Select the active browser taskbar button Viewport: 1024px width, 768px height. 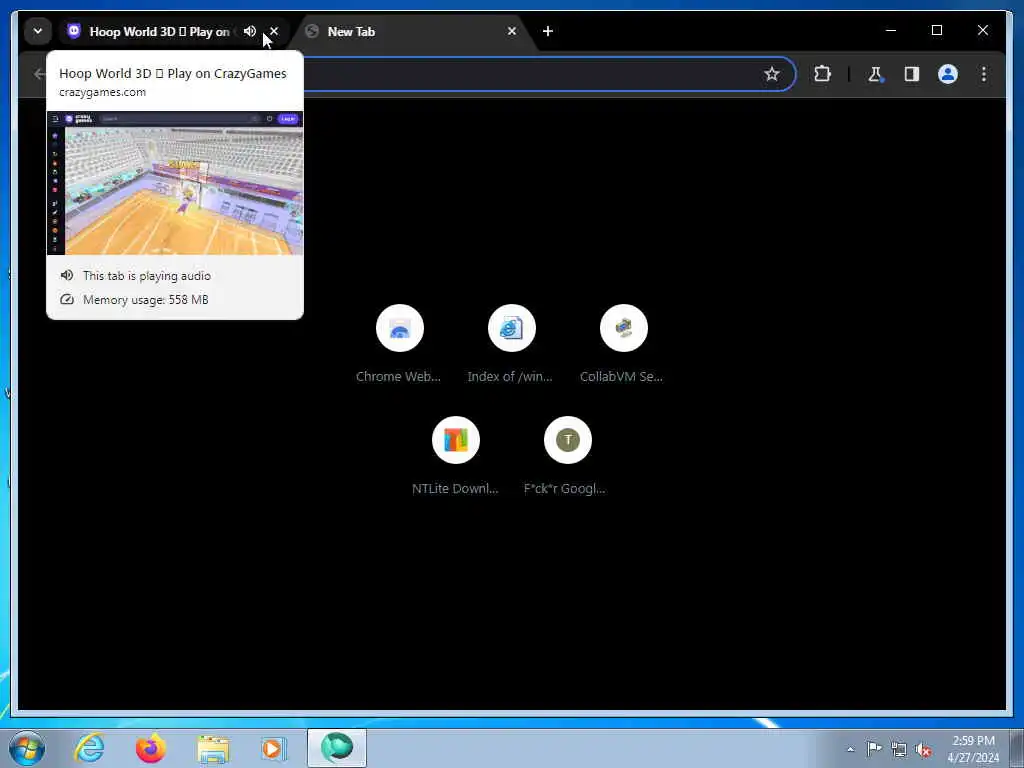337,748
